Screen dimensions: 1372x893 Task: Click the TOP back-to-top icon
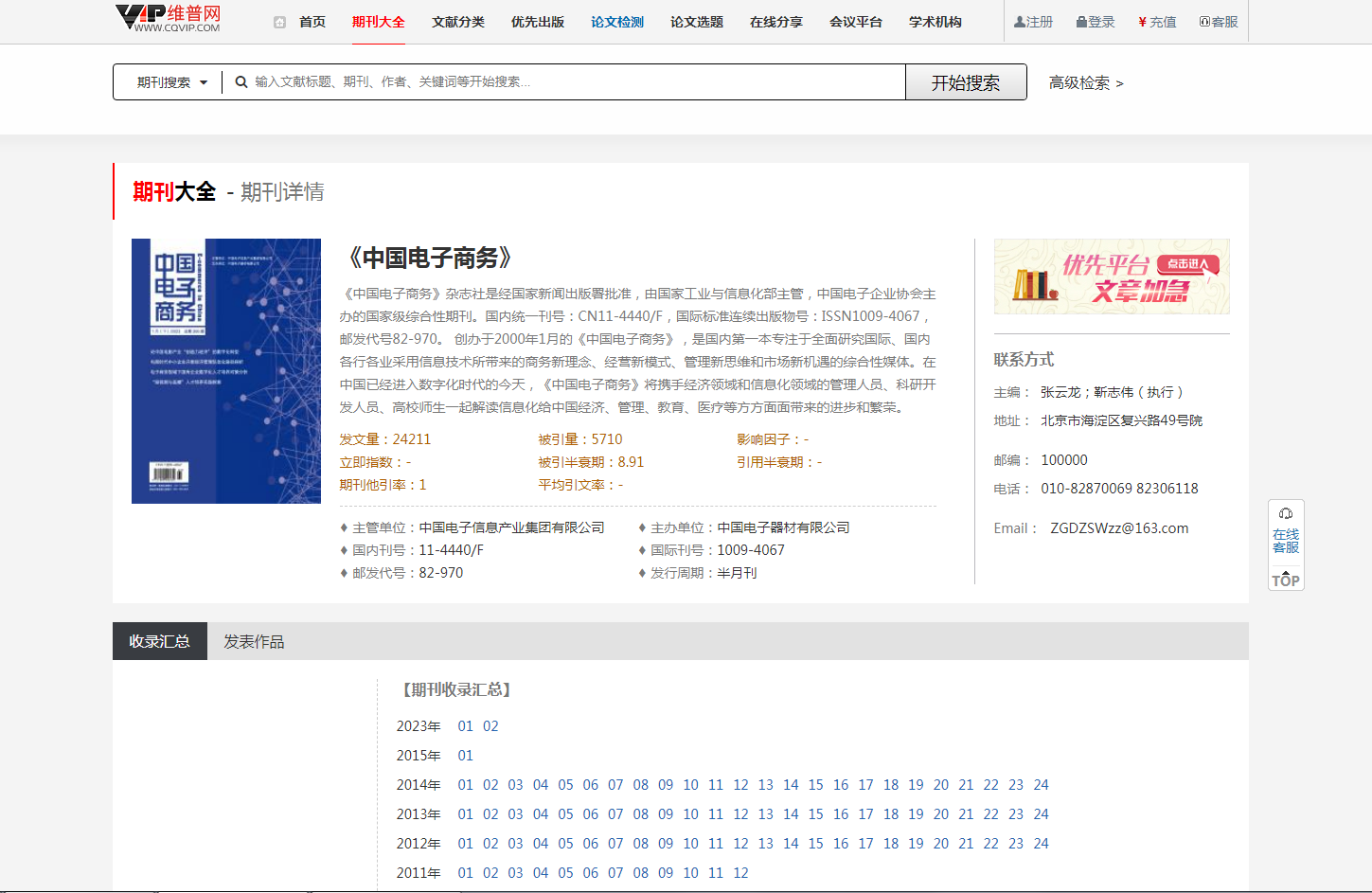(1286, 579)
